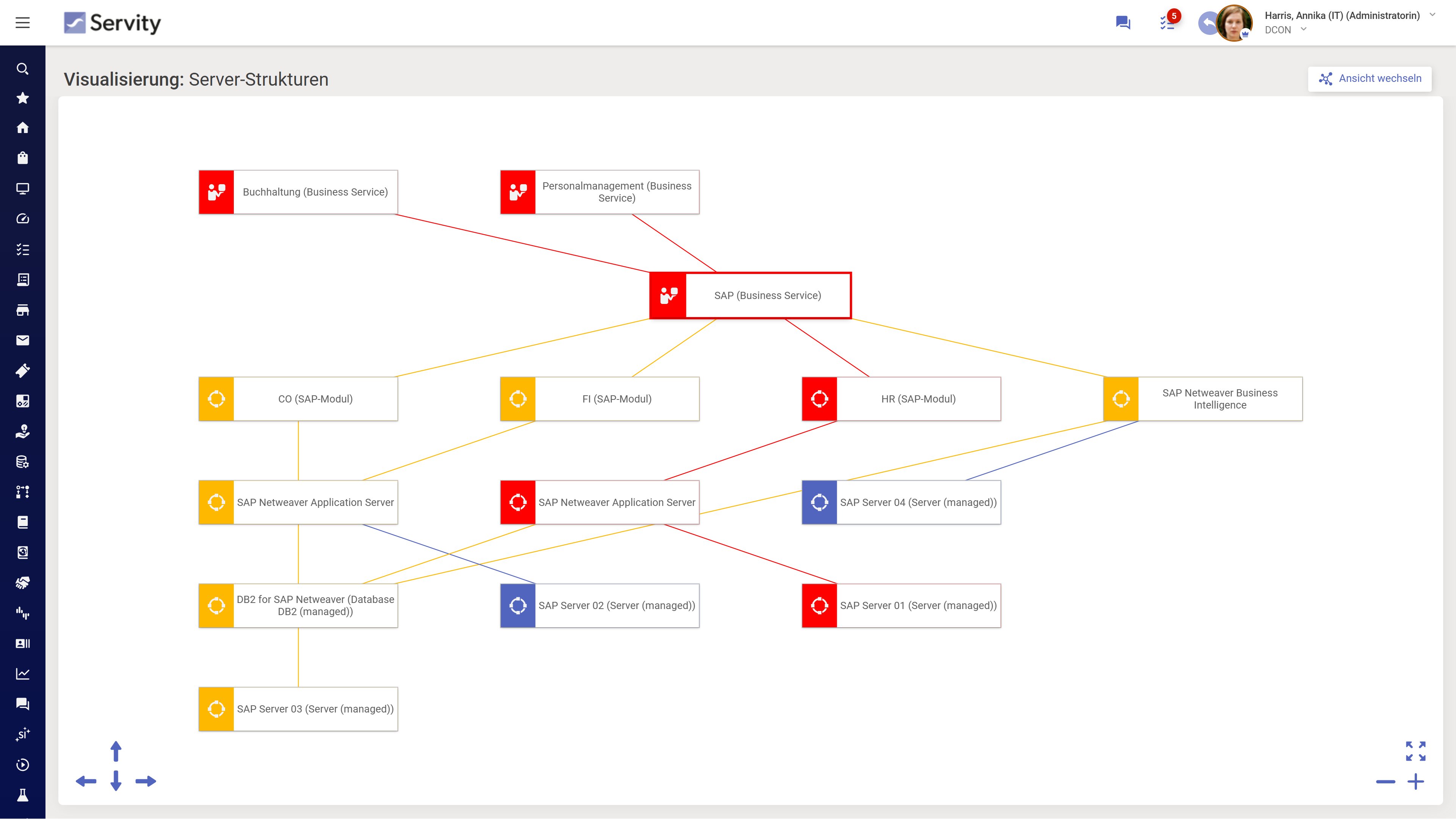Image resolution: width=1456 pixels, height=819 pixels.
Task: Click the search icon in sidebar
Action: tap(23, 69)
